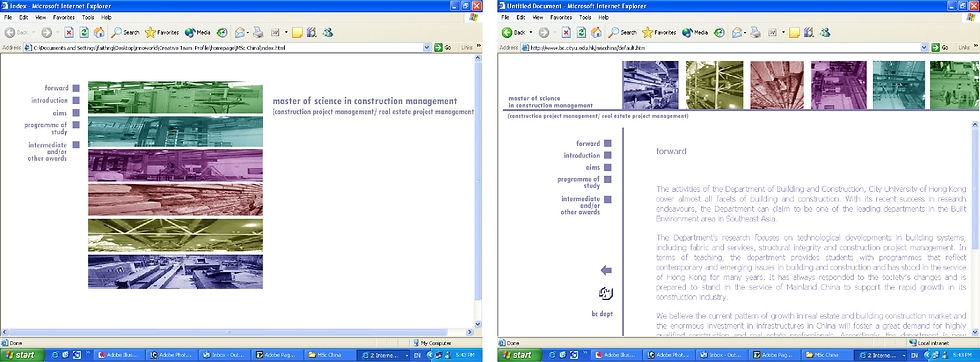
Task: Click Stop in the Index window toolbar
Action: [68, 33]
